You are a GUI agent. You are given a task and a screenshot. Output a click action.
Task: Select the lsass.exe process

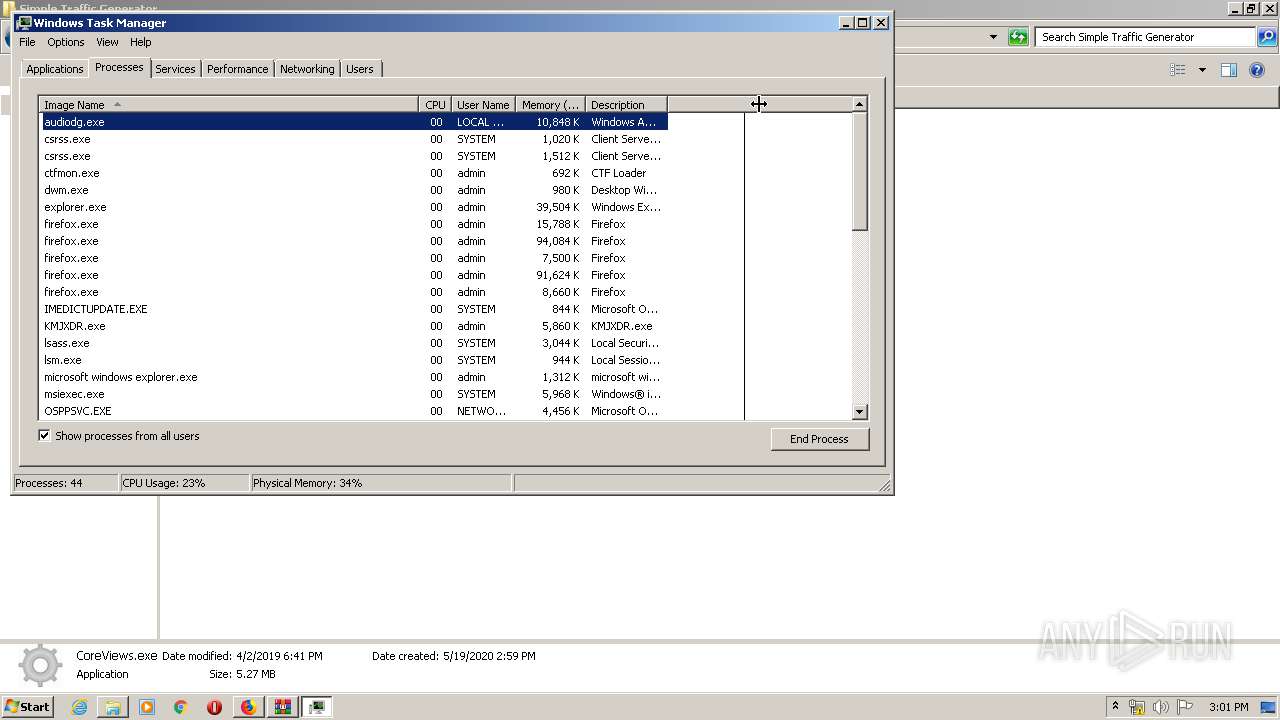click(x=354, y=343)
